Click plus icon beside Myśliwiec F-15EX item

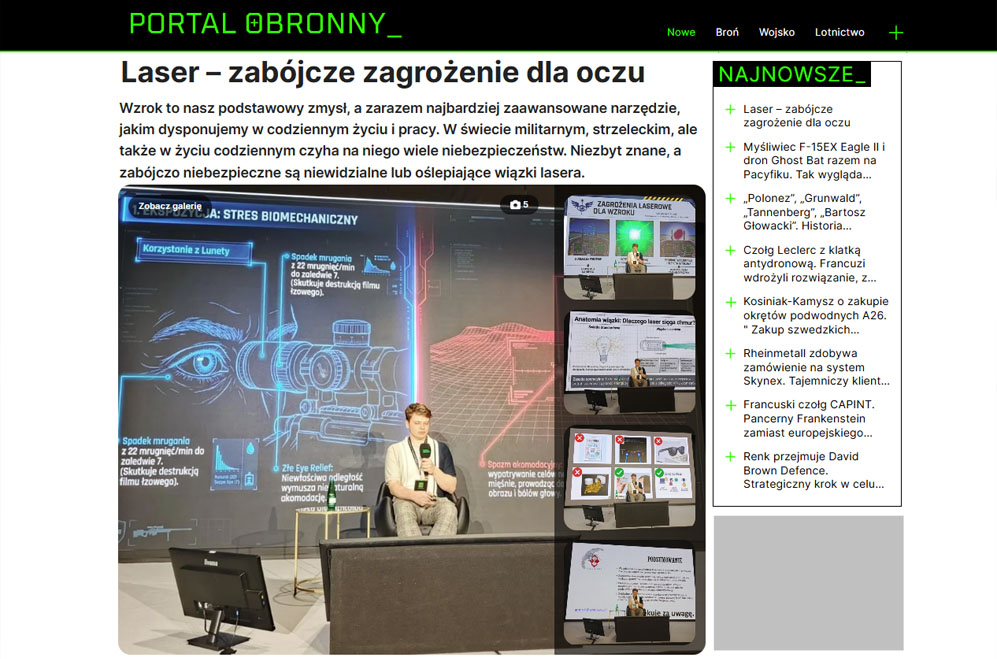pyautogui.click(x=731, y=147)
